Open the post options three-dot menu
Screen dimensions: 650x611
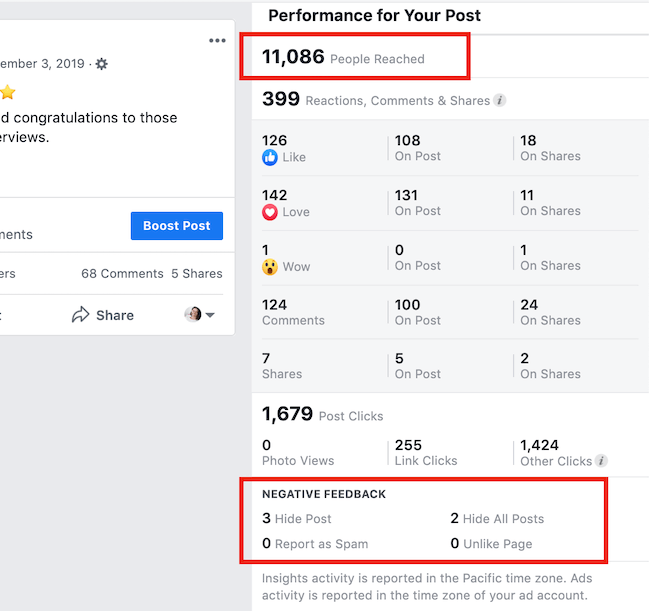tap(217, 41)
